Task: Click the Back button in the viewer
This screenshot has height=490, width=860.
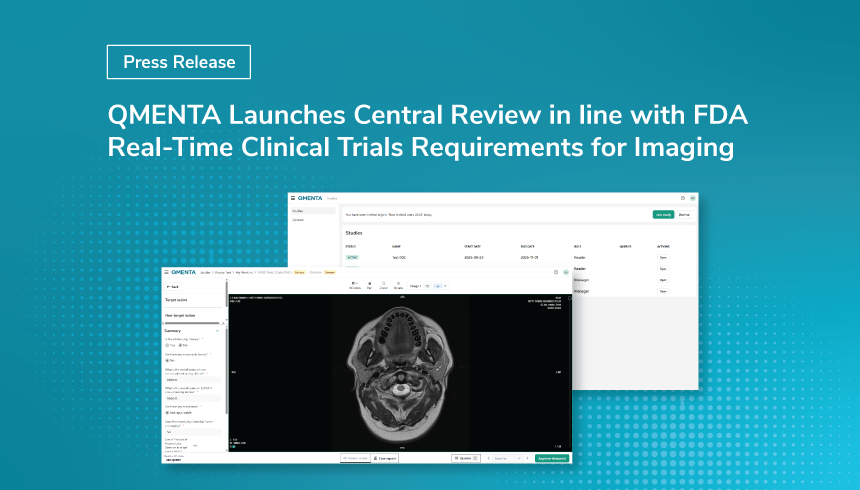Action: pos(173,287)
